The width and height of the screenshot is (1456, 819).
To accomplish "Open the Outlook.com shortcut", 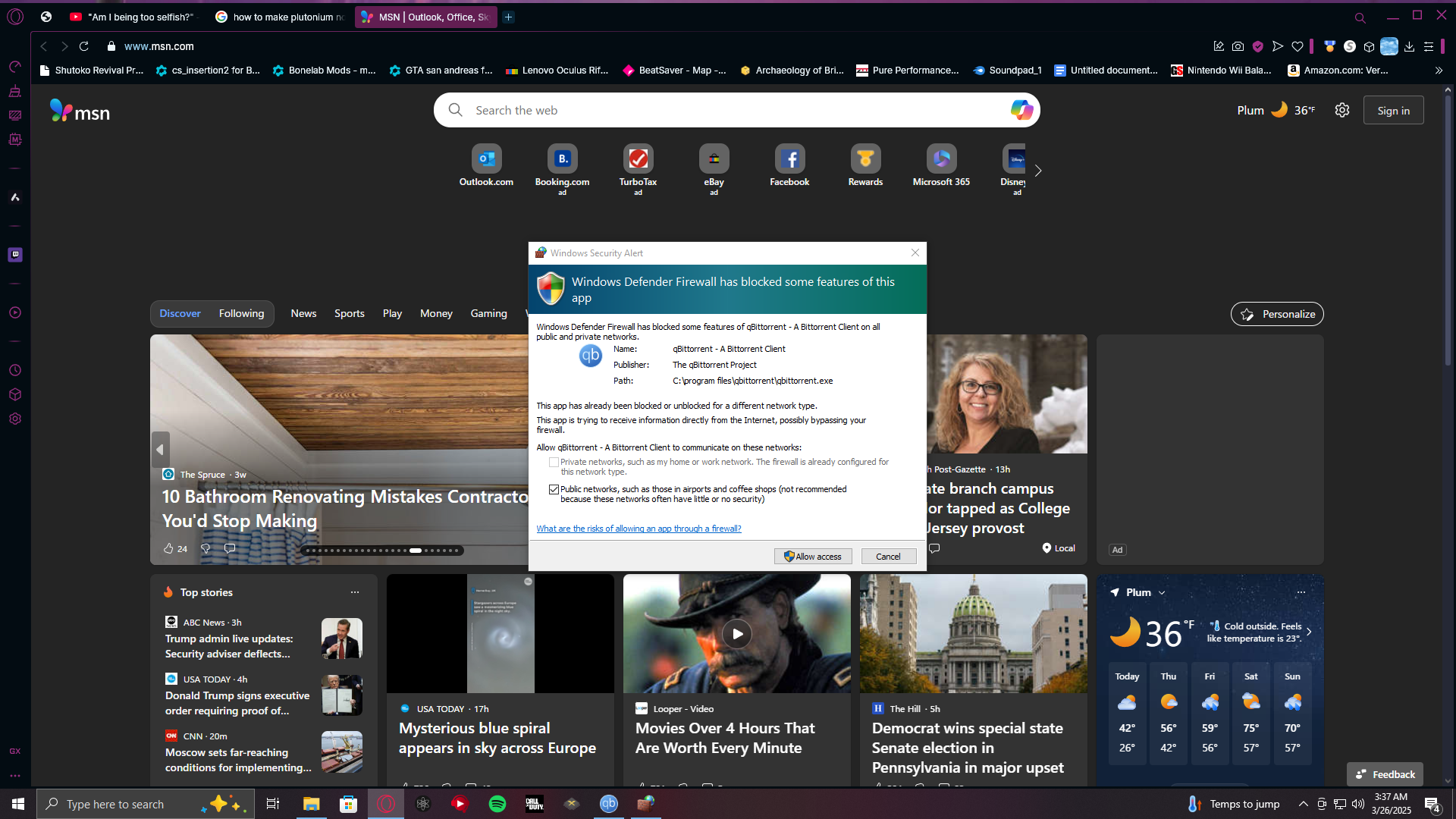I will click(x=486, y=166).
